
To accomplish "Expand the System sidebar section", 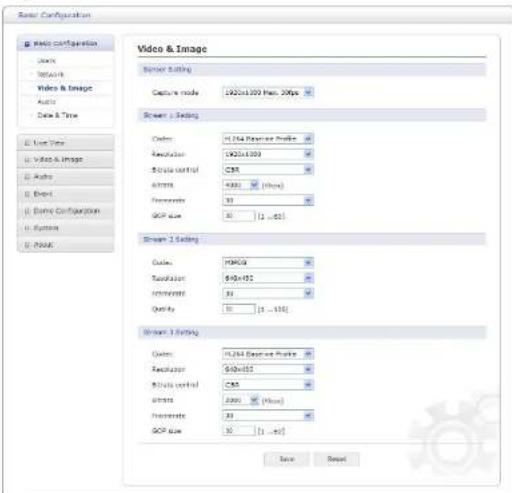I will [65, 228].
